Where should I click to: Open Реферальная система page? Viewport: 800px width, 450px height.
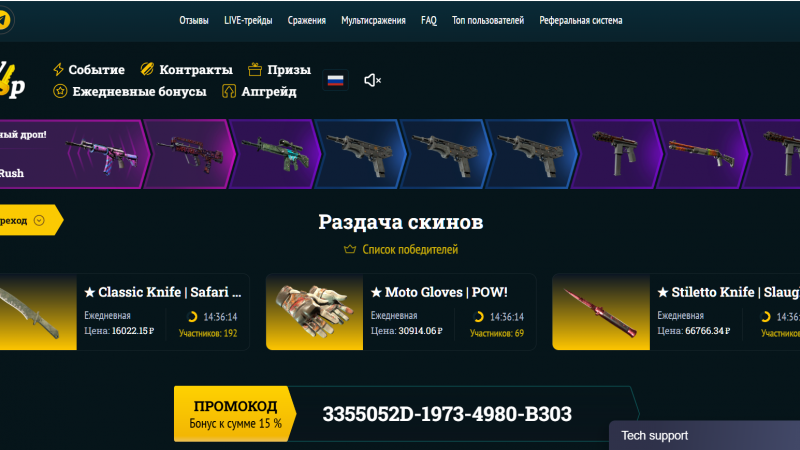581,20
